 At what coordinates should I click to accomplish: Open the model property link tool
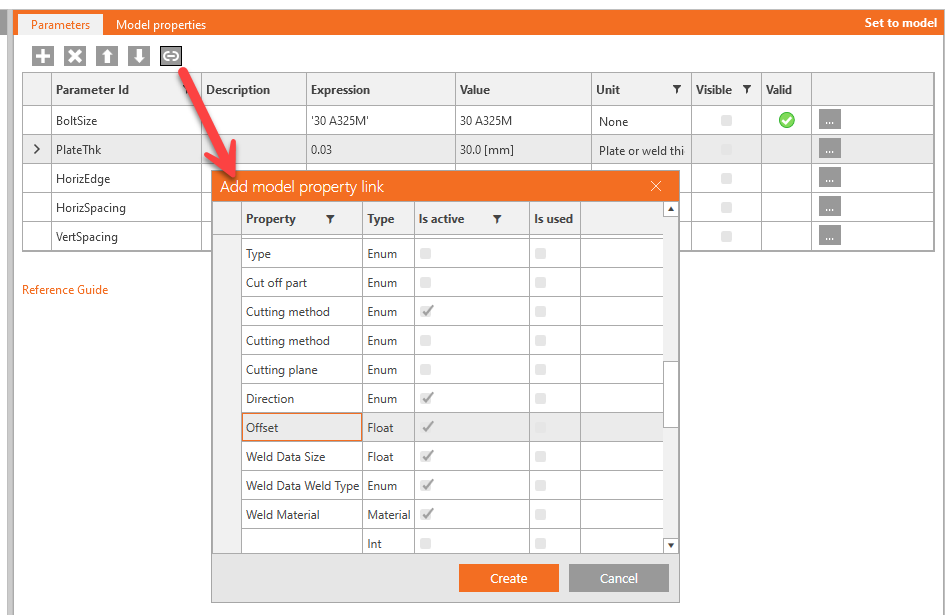(171, 56)
